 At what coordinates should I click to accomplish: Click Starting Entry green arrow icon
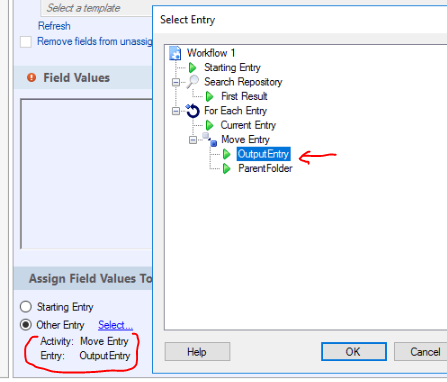click(x=193, y=67)
